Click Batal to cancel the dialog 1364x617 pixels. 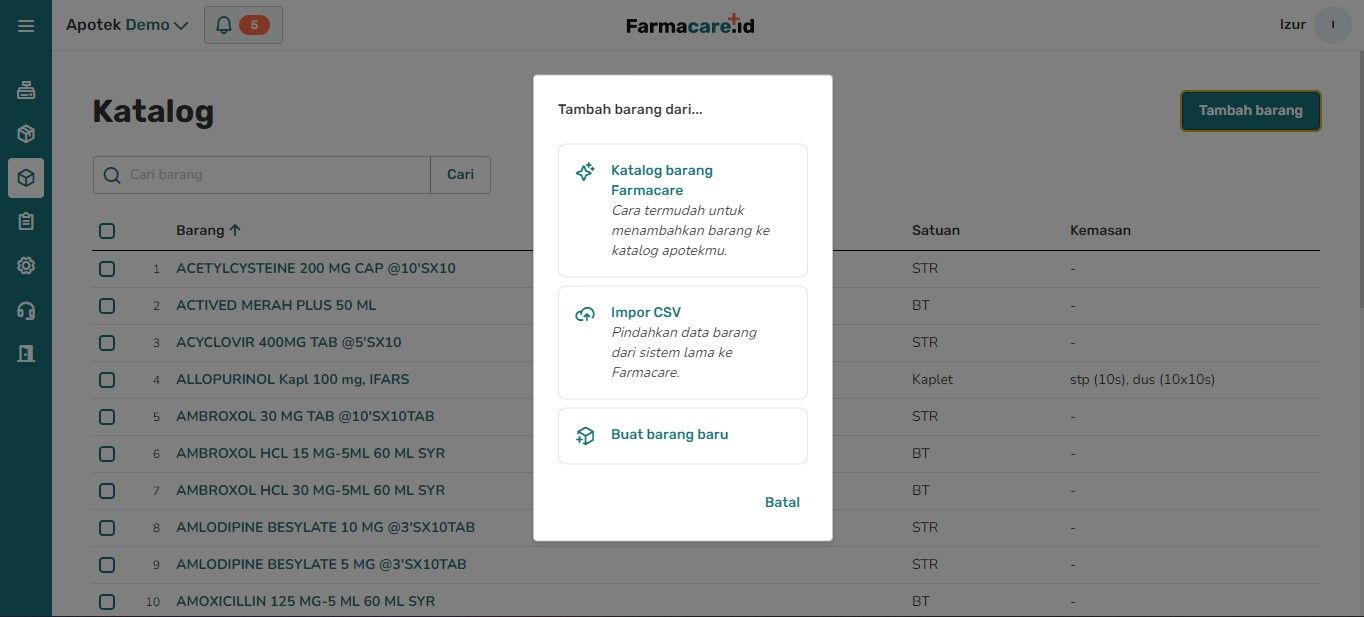[782, 502]
